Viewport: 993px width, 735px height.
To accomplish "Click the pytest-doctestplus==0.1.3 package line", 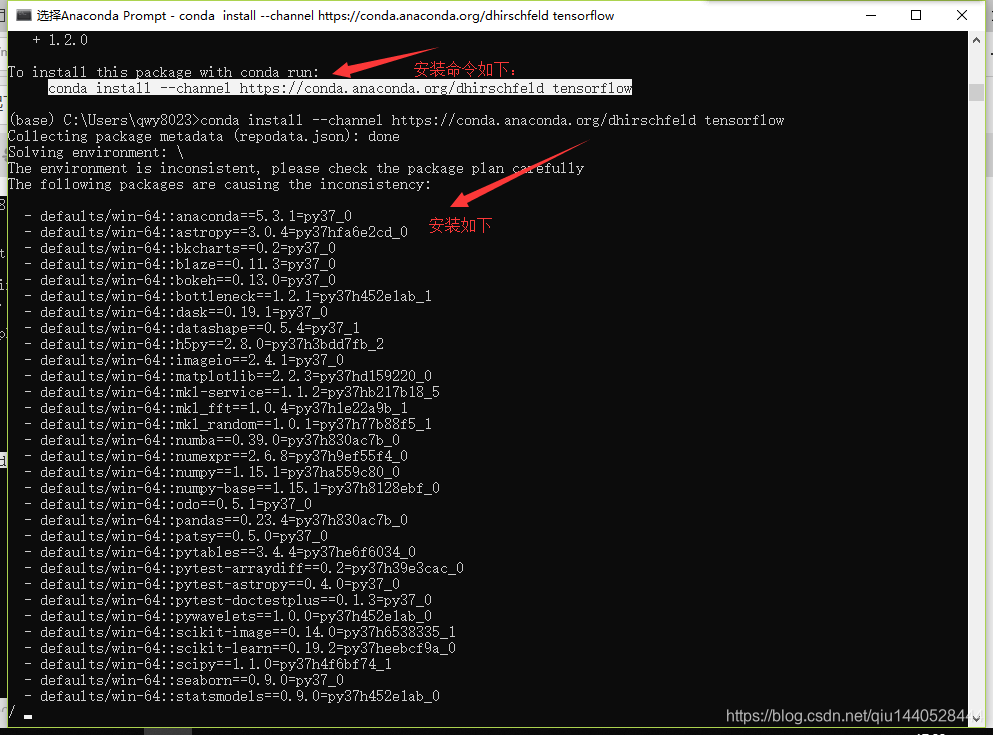I will coord(228,600).
